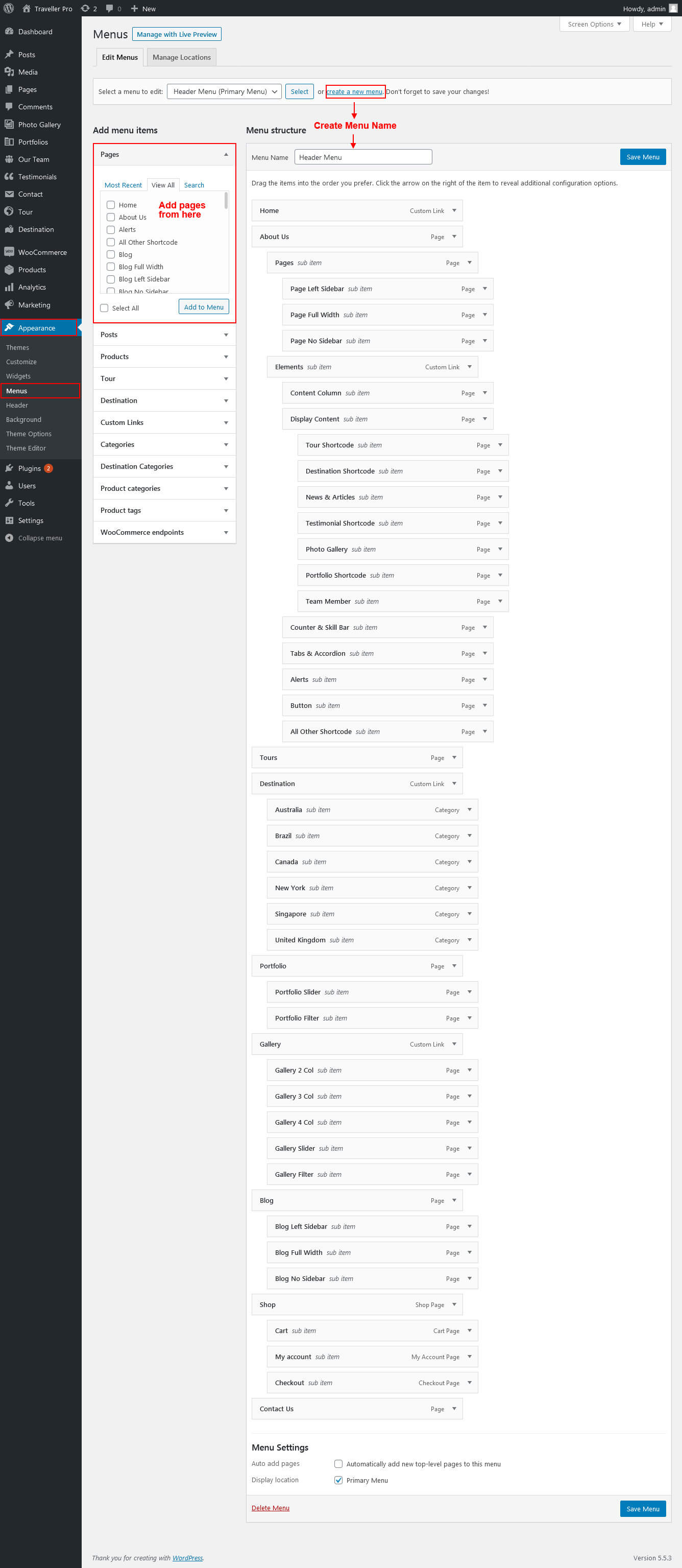Viewport: 682px width, 1568px height.
Task: Click the Dashboard icon in sidebar
Action: point(9,32)
